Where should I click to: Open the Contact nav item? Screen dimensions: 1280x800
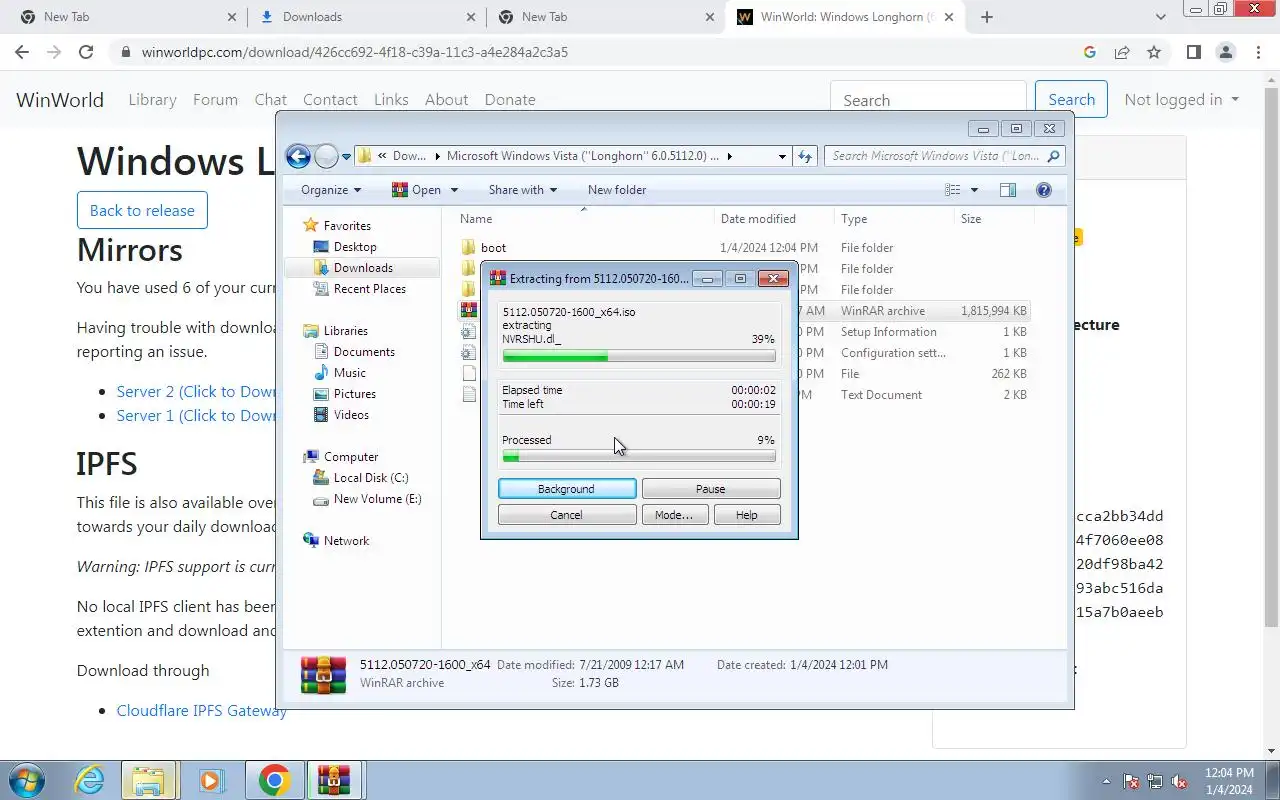pos(330,99)
